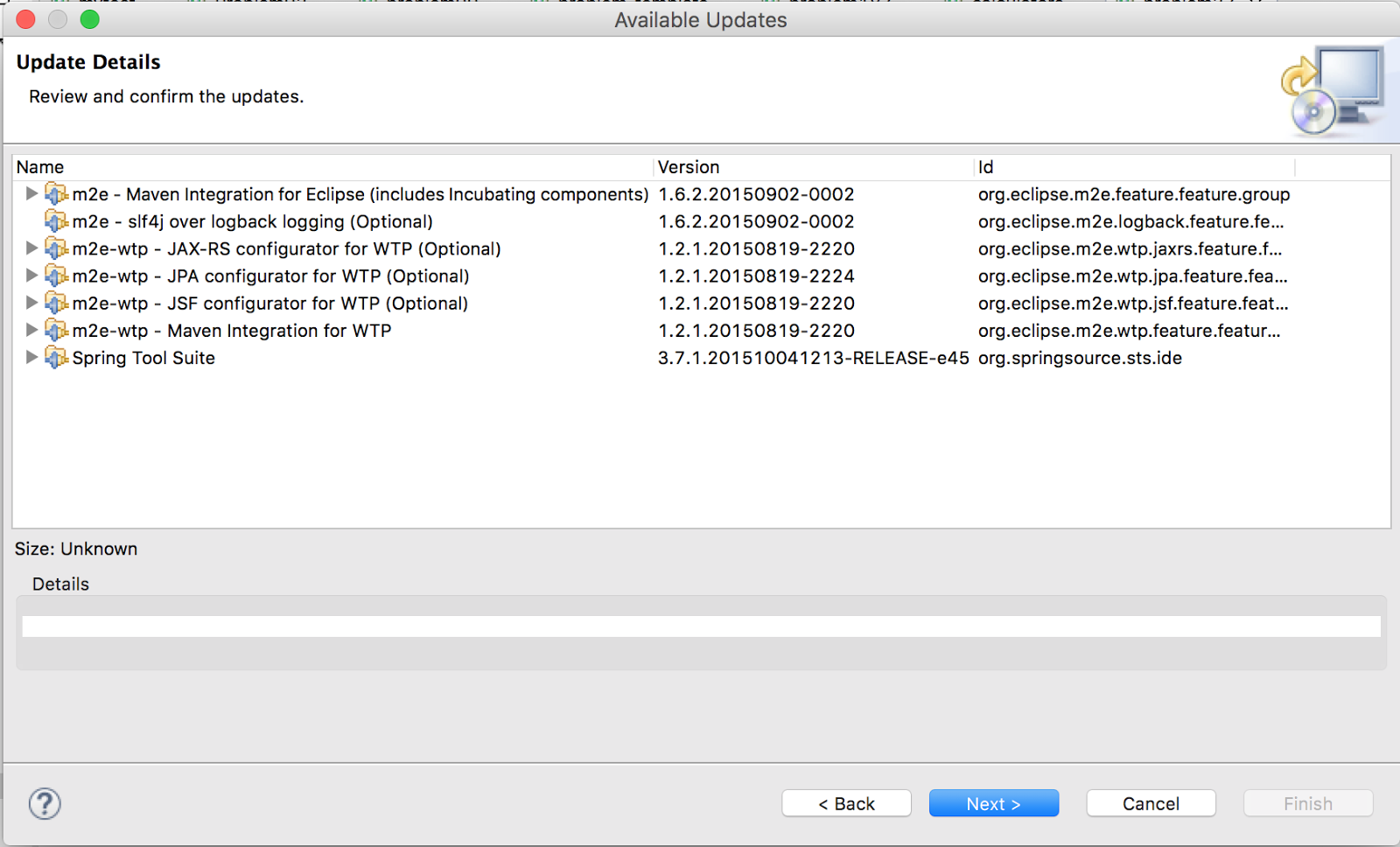The width and height of the screenshot is (1400, 847).
Task: Expand the JAX-RS configurator for WTP row
Action: 31,248
